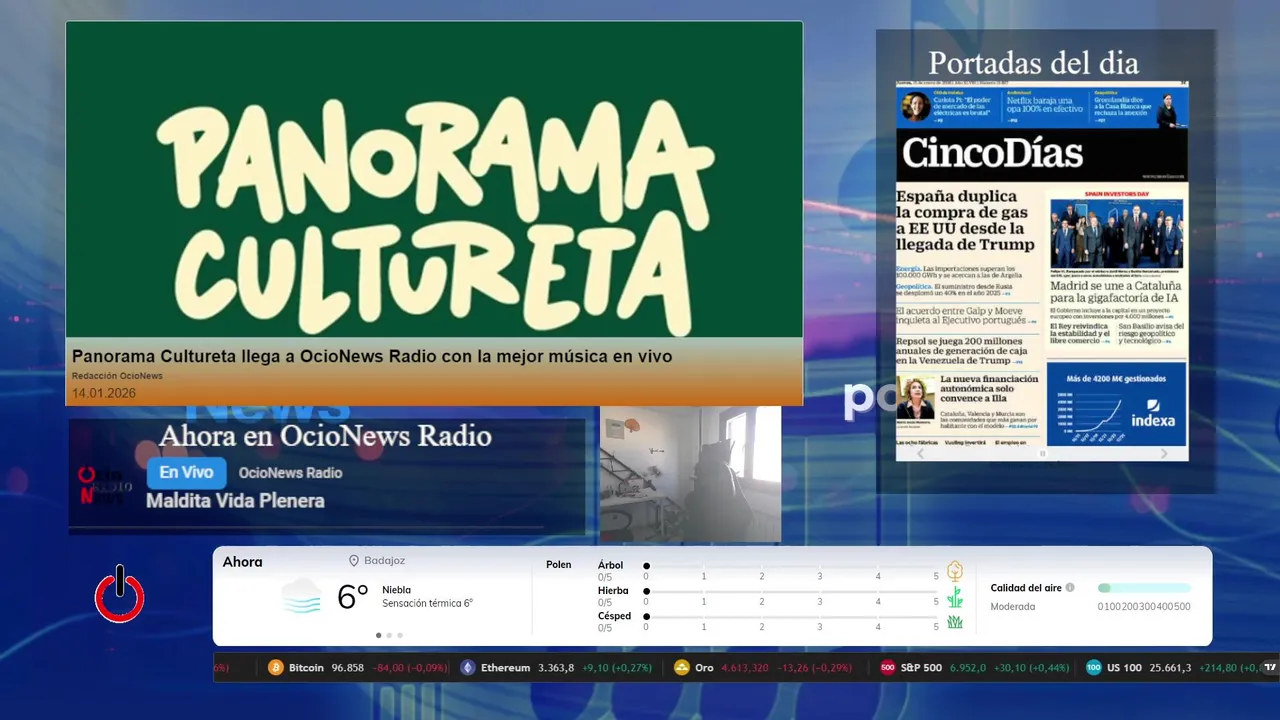Click the date '14.01.2026'
This screenshot has height=720, width=1280.
point(104,393)
